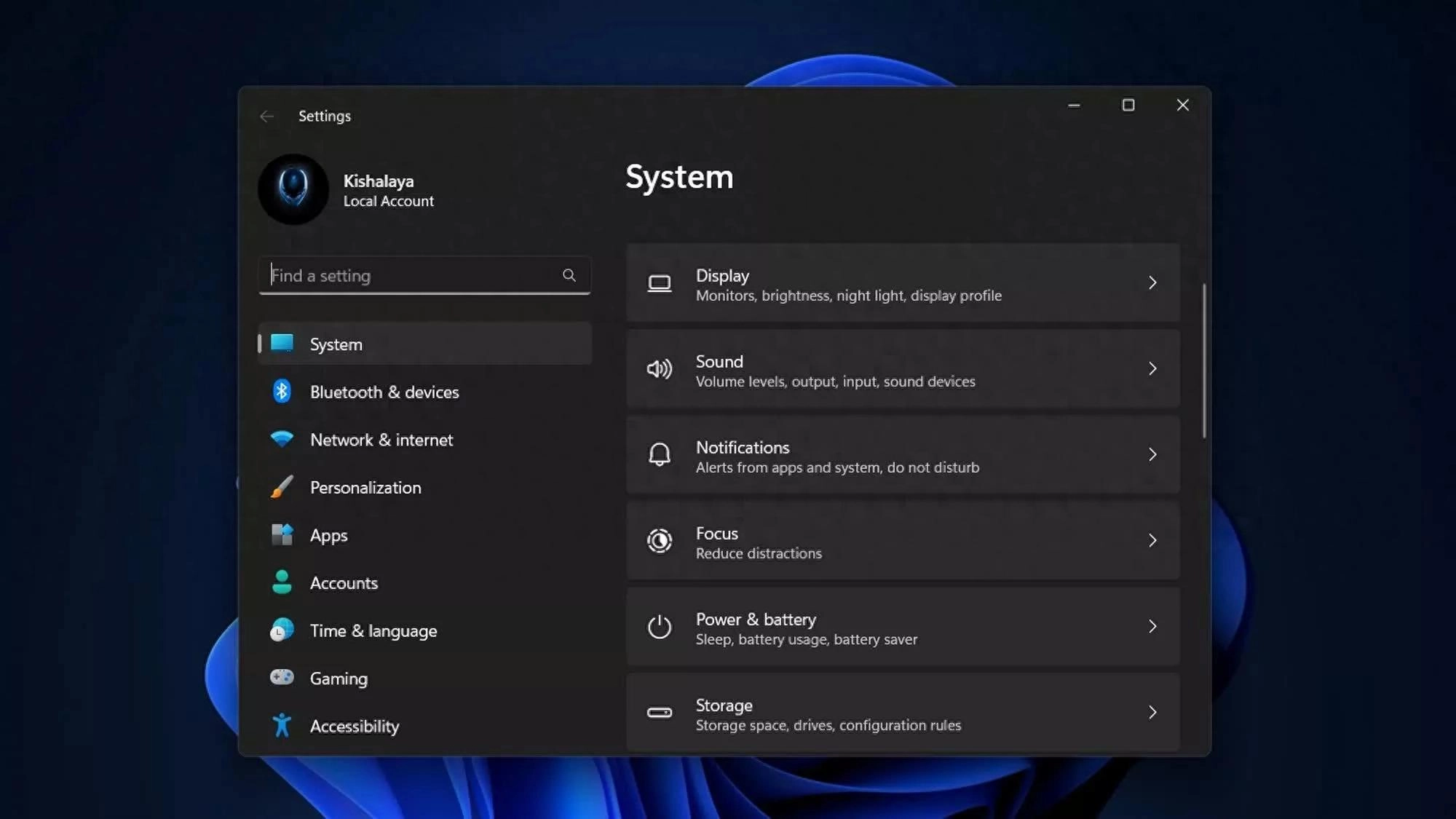This screenshot has width=1456, height=819.
Task: Click the Gaming controller icon
Action: (x=282, y=678)
